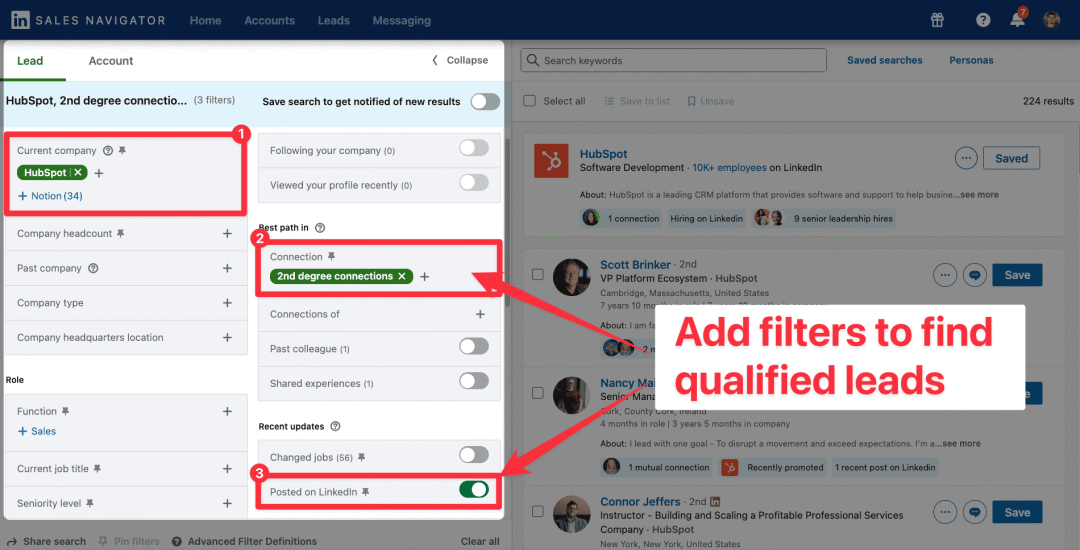
Task: Add suggested Notion company filter
Action: (50, 196)
